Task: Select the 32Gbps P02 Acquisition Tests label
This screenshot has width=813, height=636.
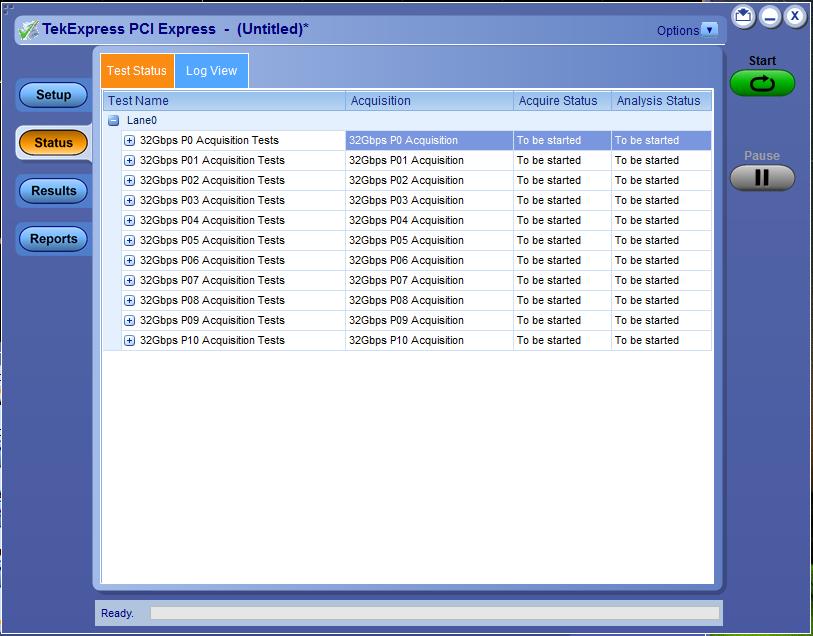Action: pos(212,180)
